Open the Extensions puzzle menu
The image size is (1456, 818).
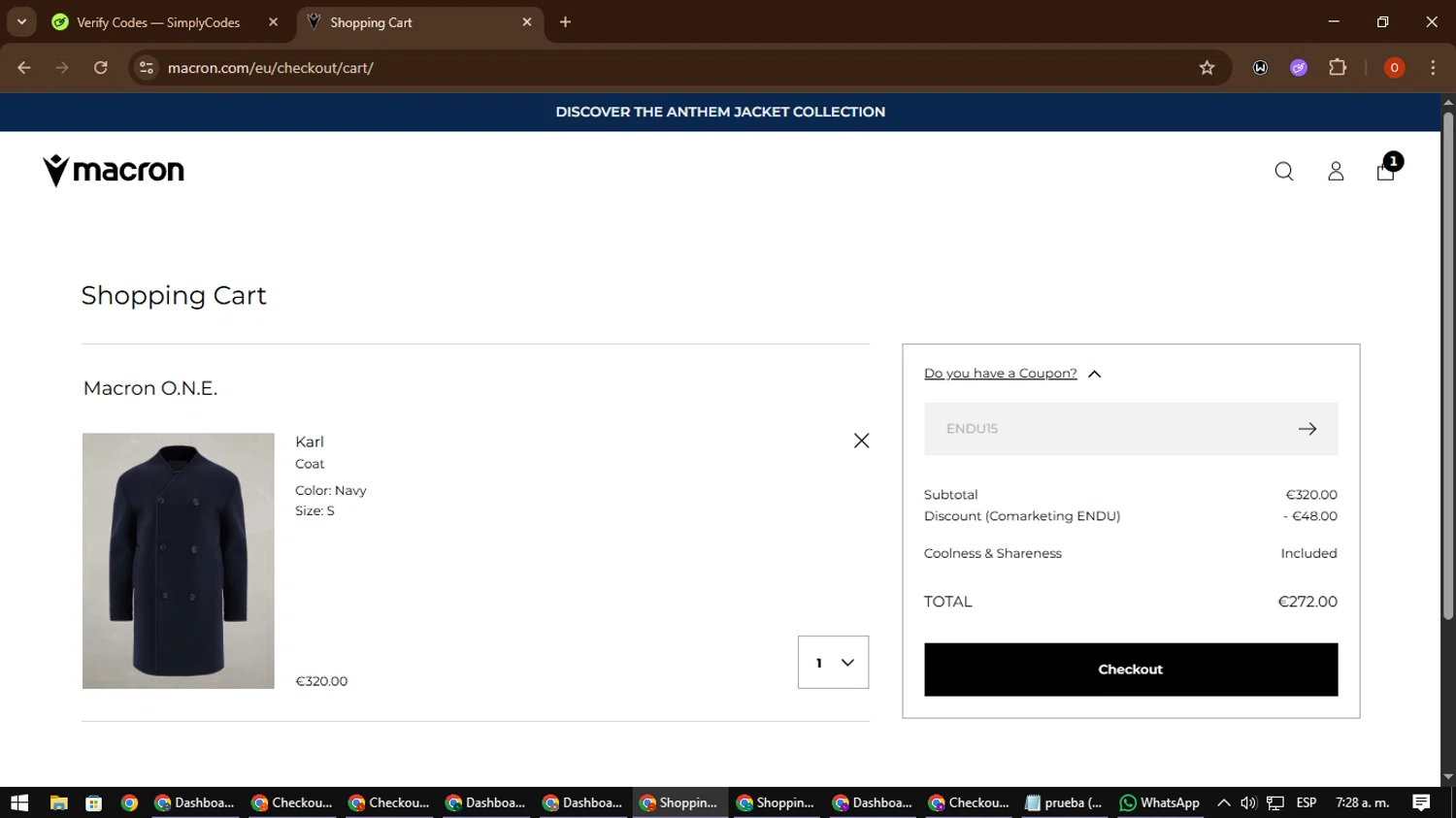click(1338, 68)
